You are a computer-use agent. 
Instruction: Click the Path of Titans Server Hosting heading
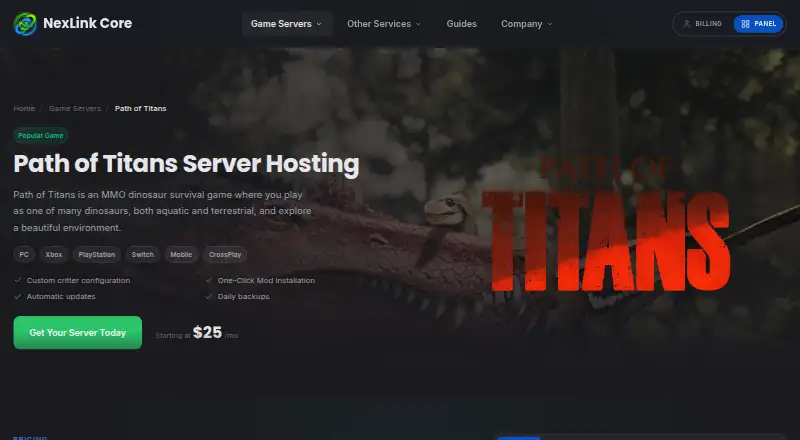186,164
